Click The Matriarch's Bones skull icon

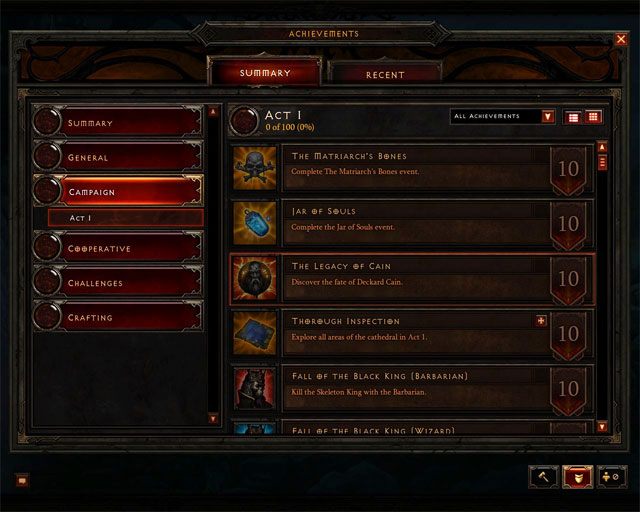[x=255, y=168]
